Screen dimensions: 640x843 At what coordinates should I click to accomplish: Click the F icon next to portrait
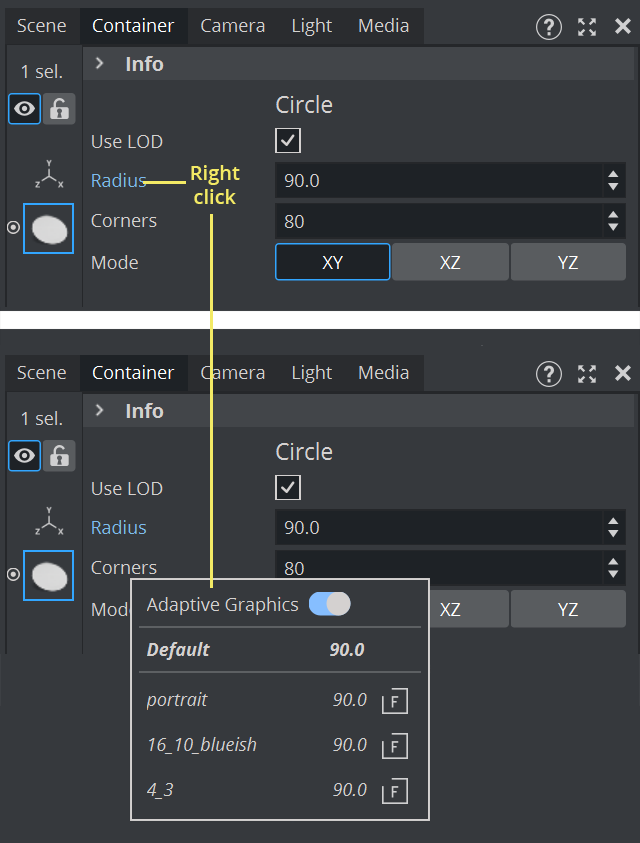click(x=395, y=700)
